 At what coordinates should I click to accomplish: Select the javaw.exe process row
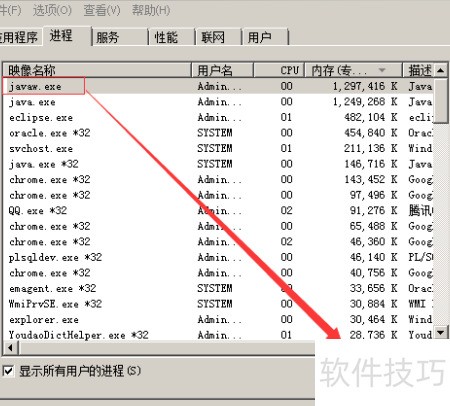pyautogui.click(x=218, y=86)
